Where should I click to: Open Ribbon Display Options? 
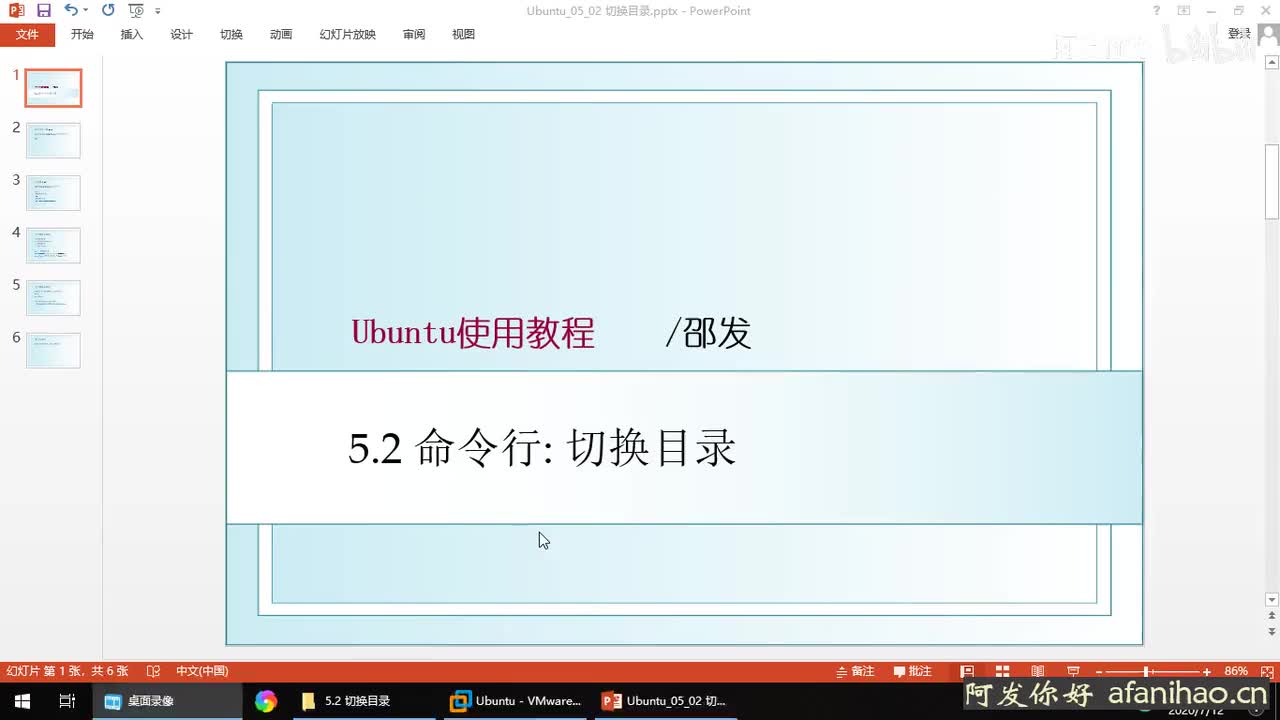1184,11
